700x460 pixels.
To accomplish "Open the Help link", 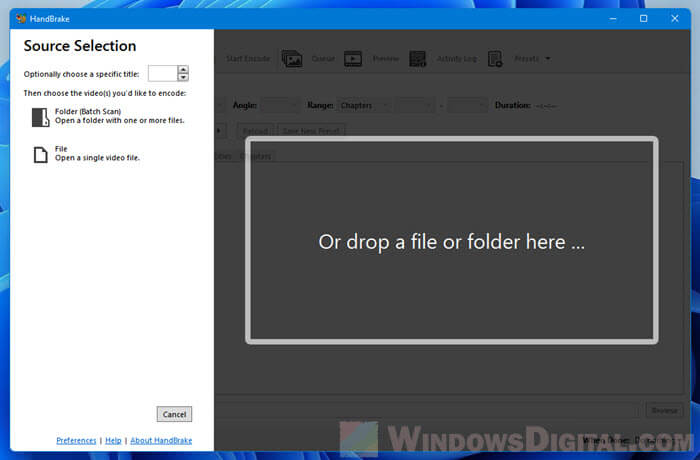I will [x=113, y=440].
